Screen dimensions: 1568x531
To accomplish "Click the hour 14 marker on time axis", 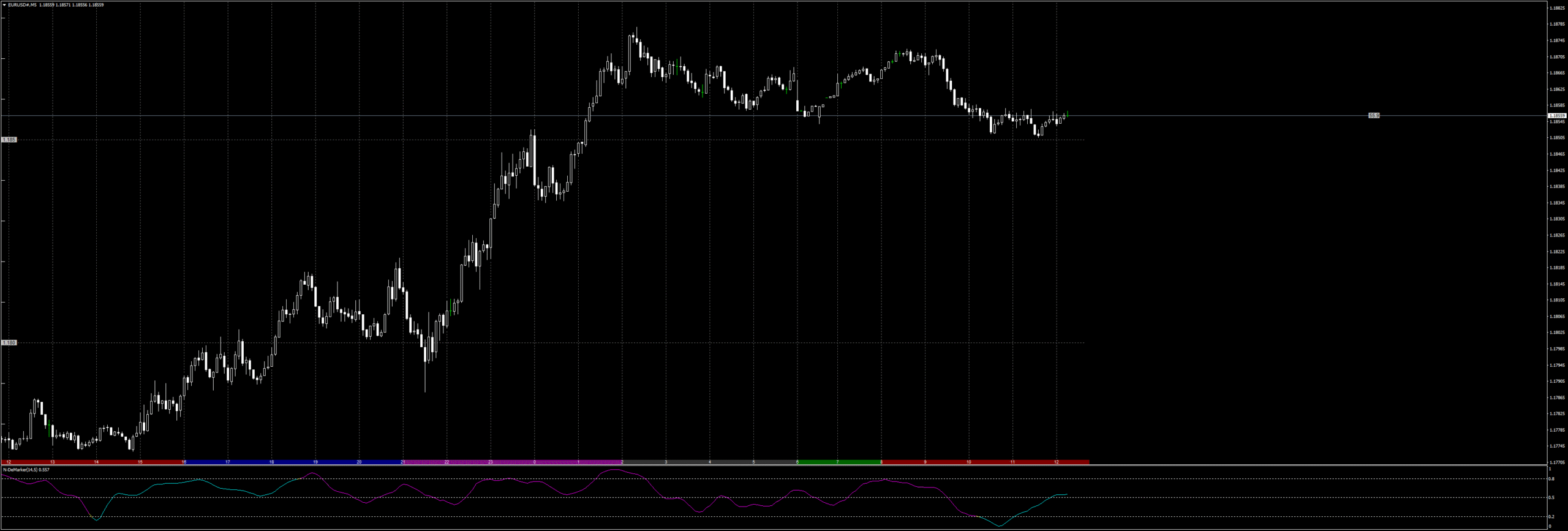I will click(x=96, y=462).
